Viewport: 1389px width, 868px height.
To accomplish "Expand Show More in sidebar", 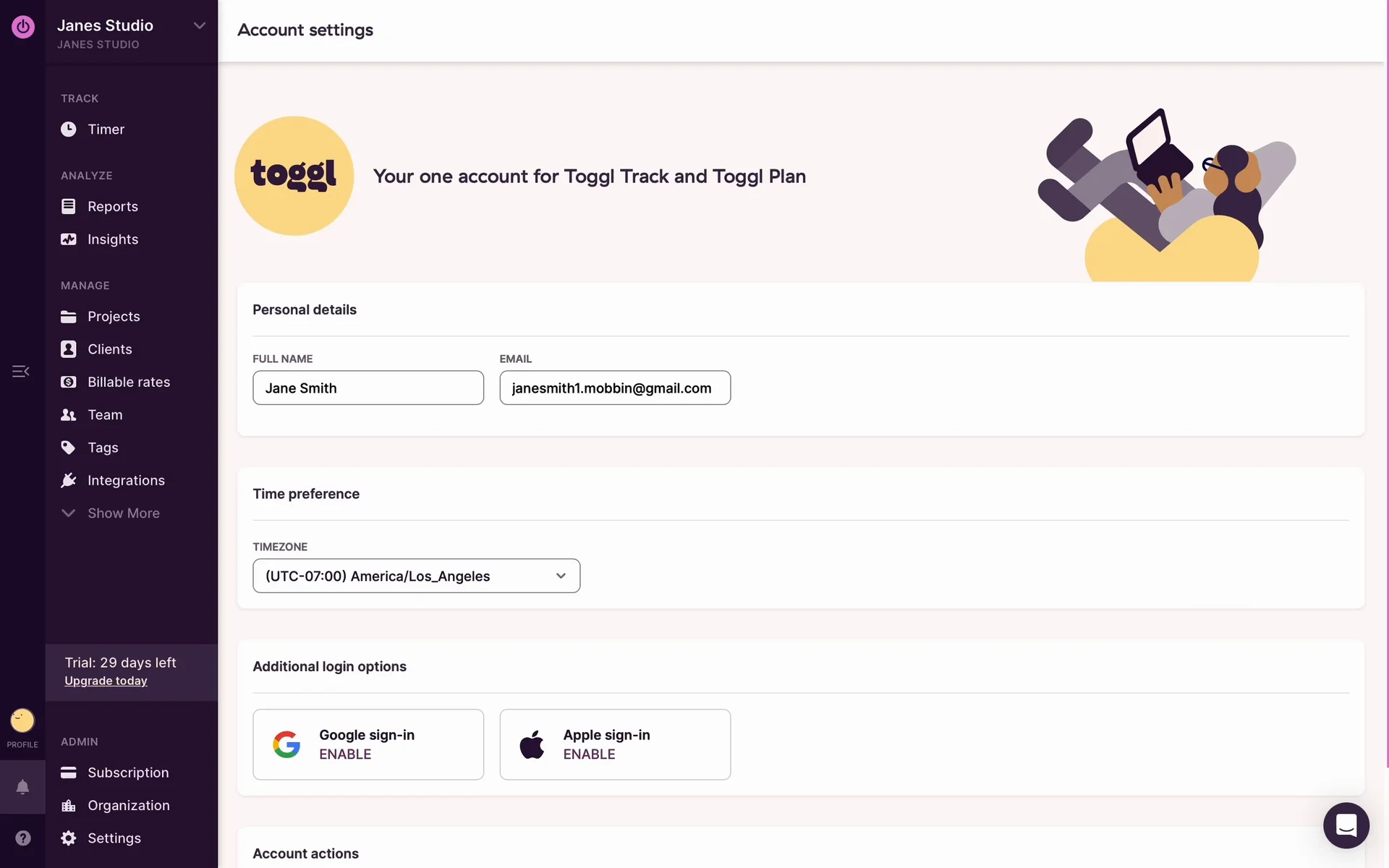I will tap(123, 514).
